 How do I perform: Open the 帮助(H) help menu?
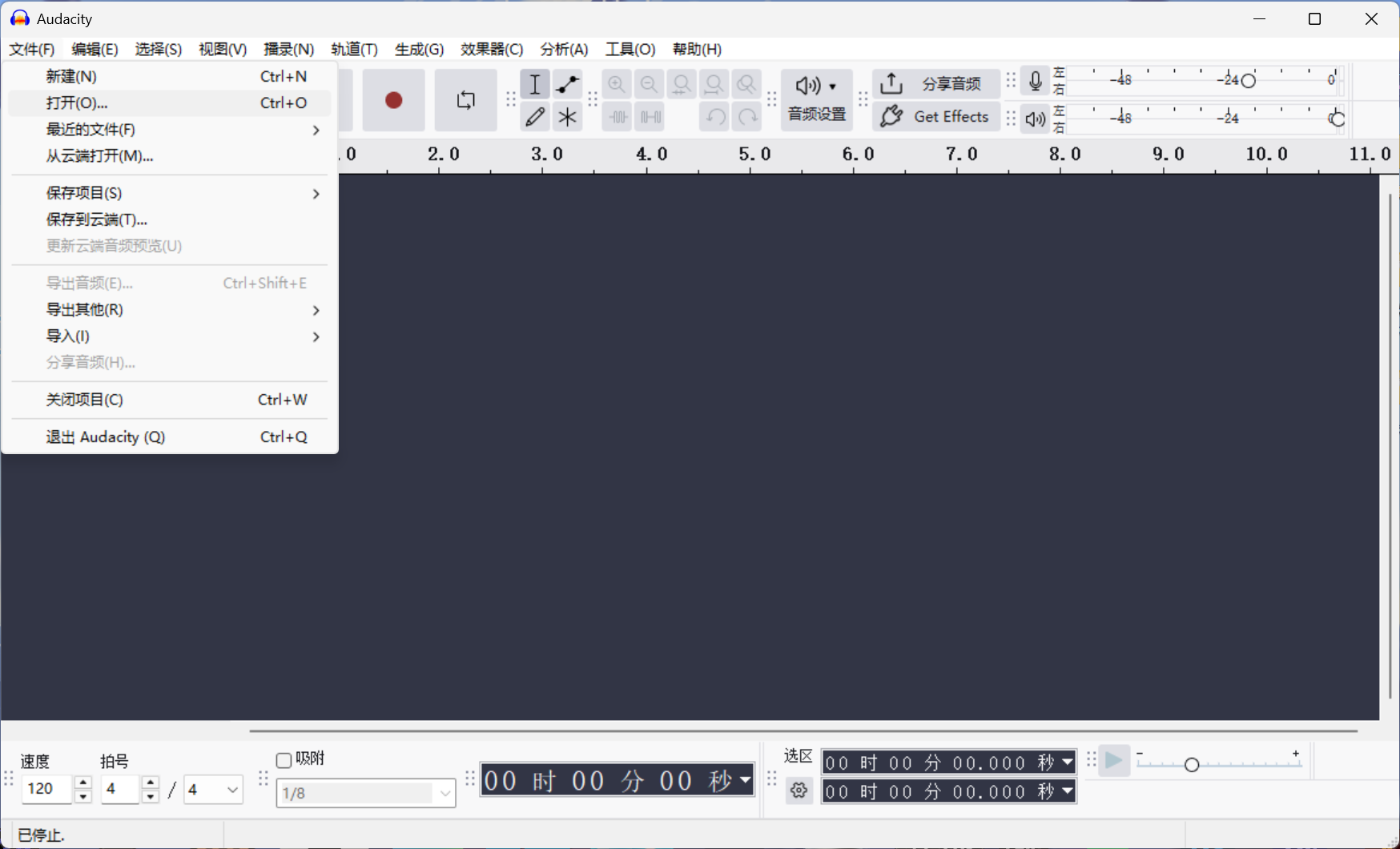click(x=697, y=50)
